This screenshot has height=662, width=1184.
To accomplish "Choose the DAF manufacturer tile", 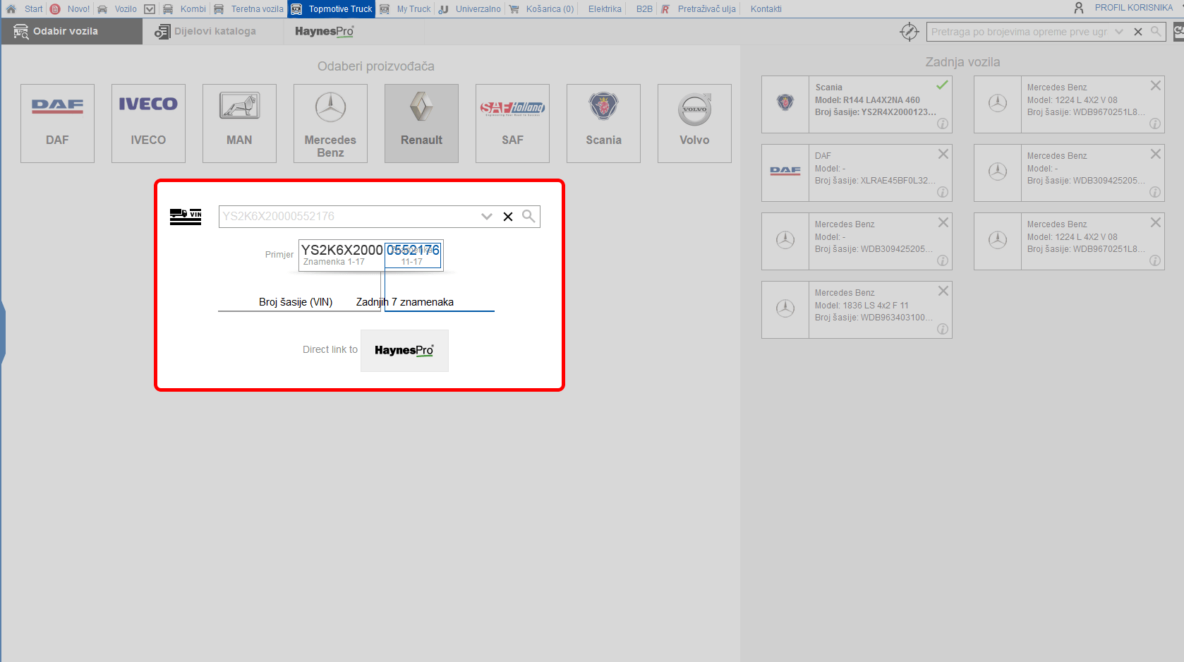I will [x=57, y=123].
